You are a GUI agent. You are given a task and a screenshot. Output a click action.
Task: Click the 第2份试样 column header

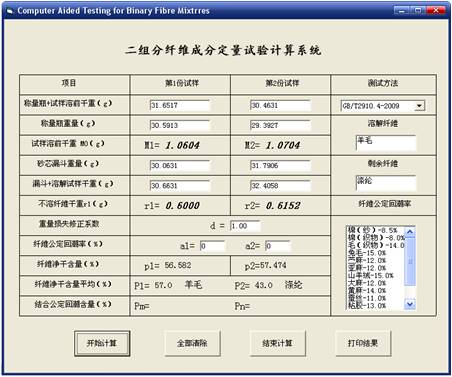(282, 83)
